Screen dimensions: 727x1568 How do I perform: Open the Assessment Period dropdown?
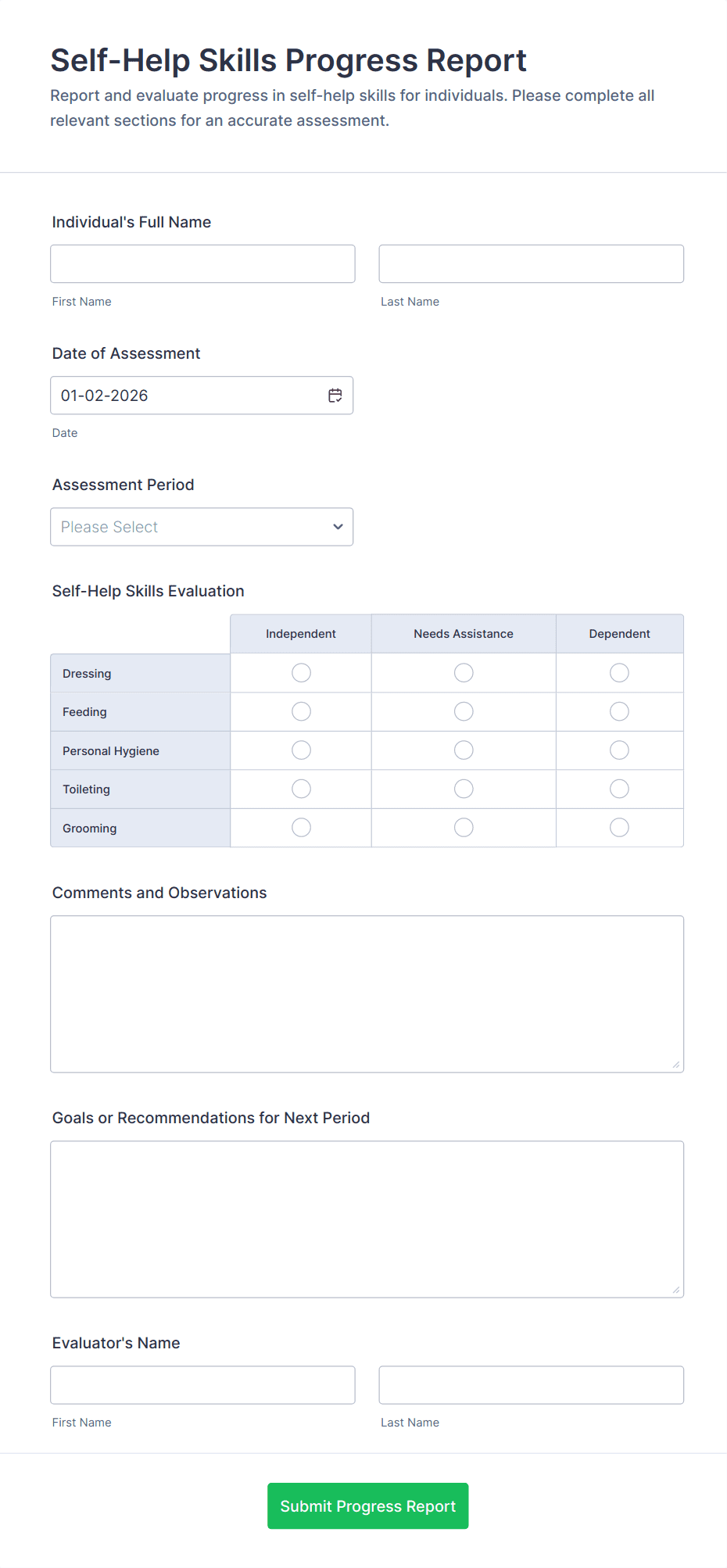[202, 527]
